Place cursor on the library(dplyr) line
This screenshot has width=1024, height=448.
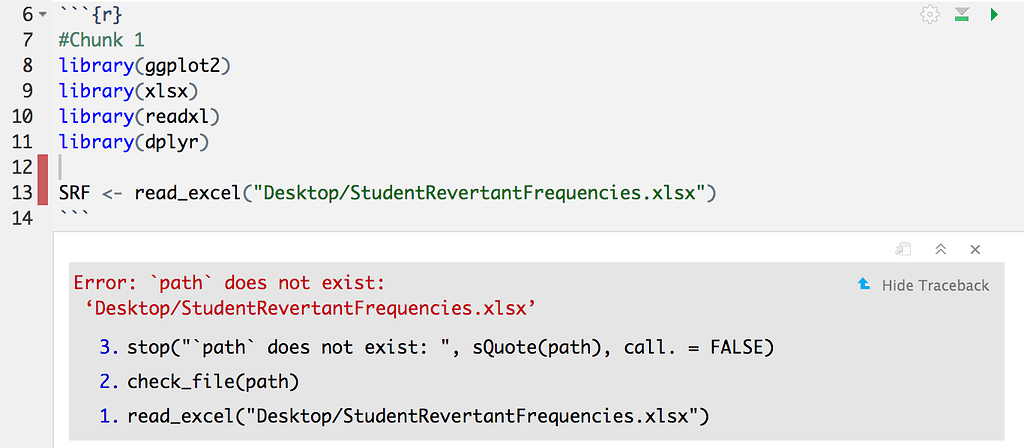[x=133, y=142]
